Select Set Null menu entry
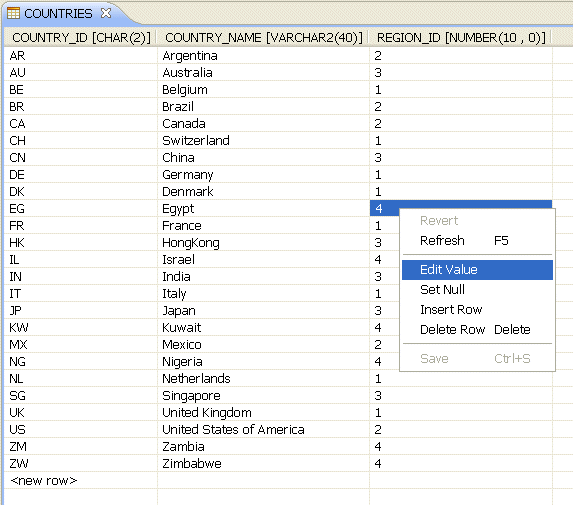The width and height of the screenshot is (573, 505). pyautogui.click(x=477, y=290)
